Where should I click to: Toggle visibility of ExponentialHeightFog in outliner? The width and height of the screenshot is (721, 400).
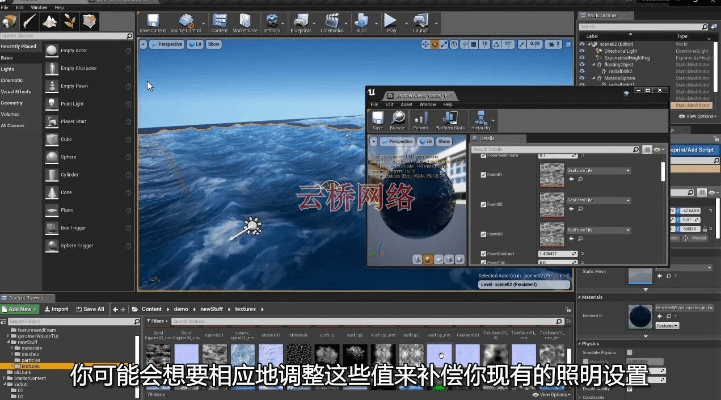point(582,58)
